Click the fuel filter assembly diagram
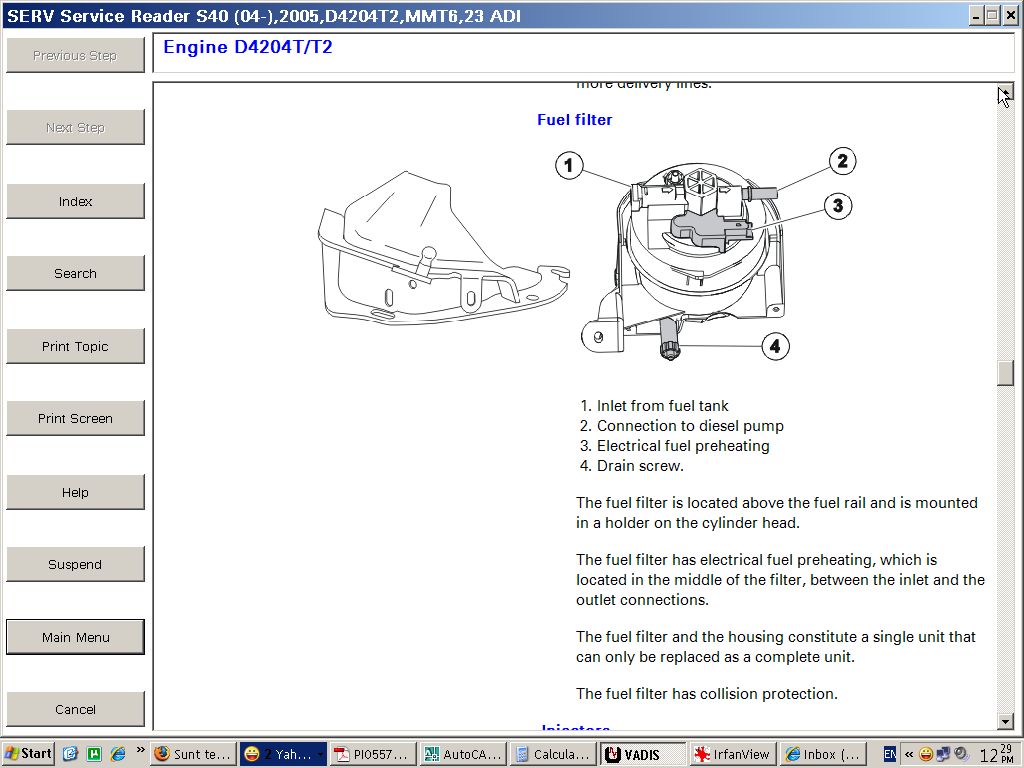 (x=682, y=261)
